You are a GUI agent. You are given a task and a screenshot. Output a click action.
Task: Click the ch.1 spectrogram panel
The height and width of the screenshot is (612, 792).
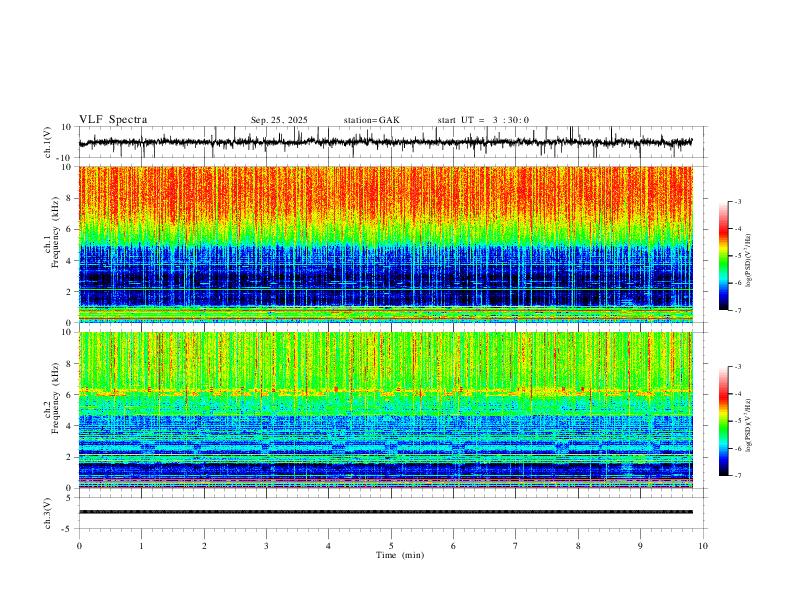coord(385,244)
